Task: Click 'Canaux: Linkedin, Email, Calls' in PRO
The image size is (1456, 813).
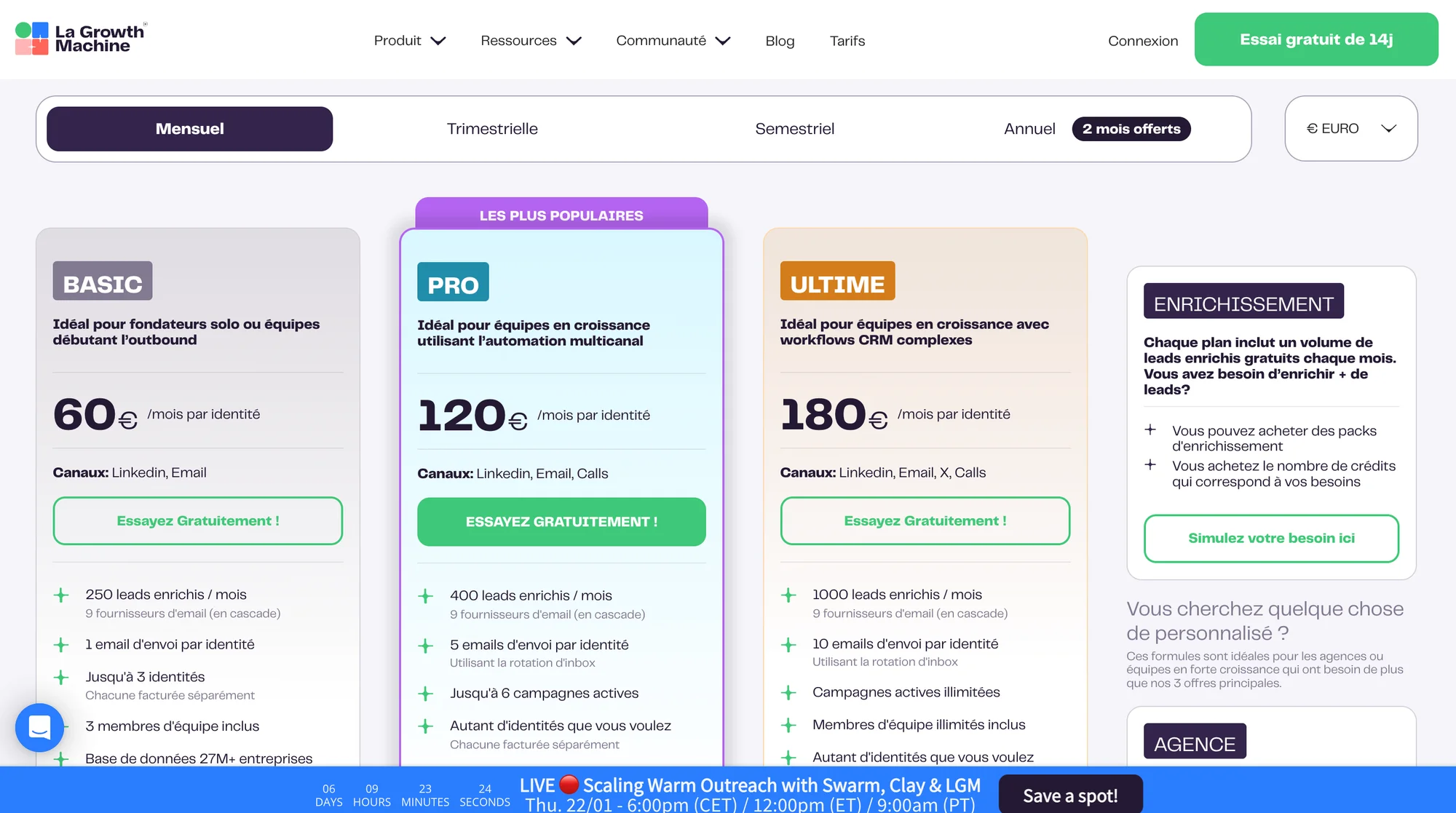Action: [x=513, y=474]
